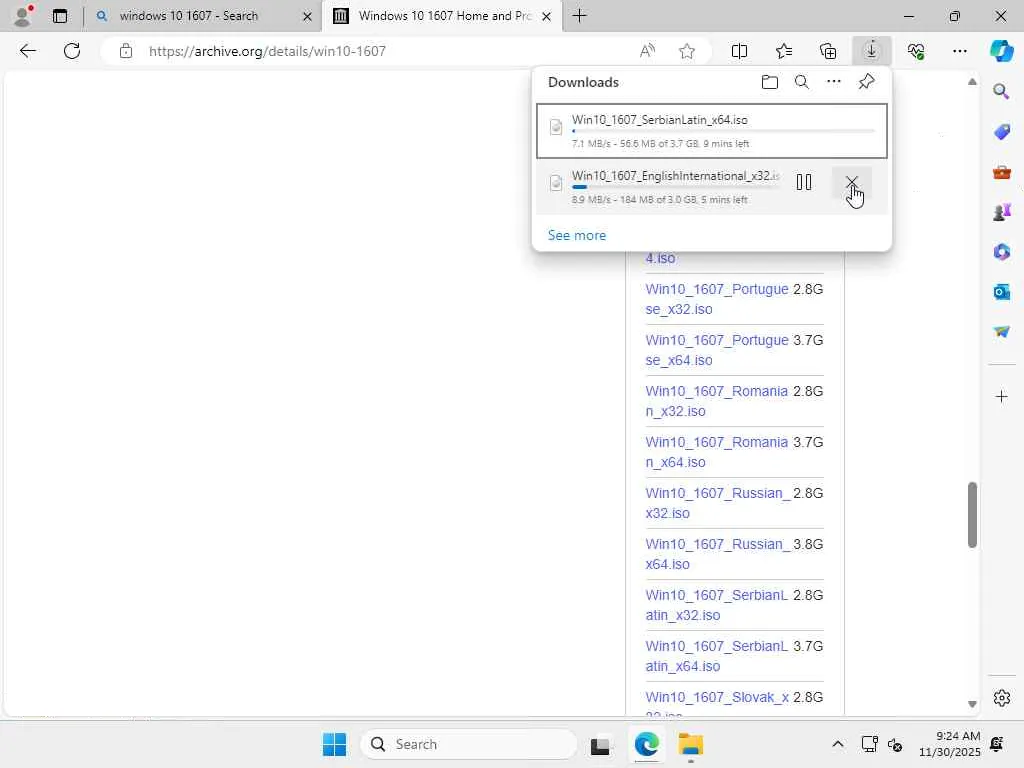Open the taskbar clock and date
This screenshot has height=768, width=1024.
tap(950, 744)
